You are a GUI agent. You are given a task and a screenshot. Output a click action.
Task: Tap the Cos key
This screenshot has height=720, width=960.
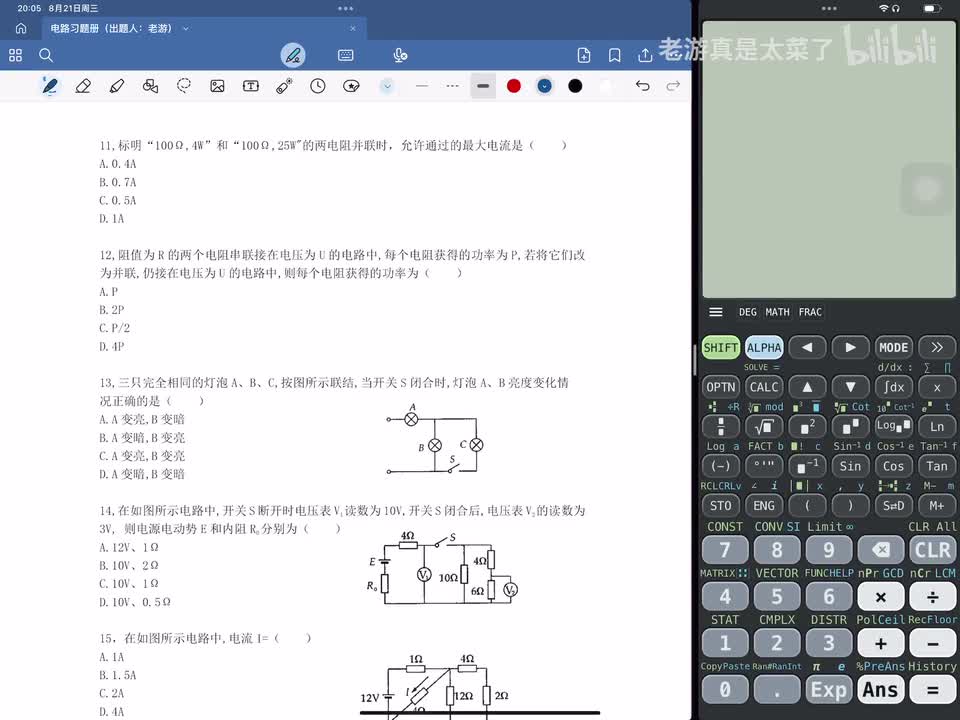[893, 466]
